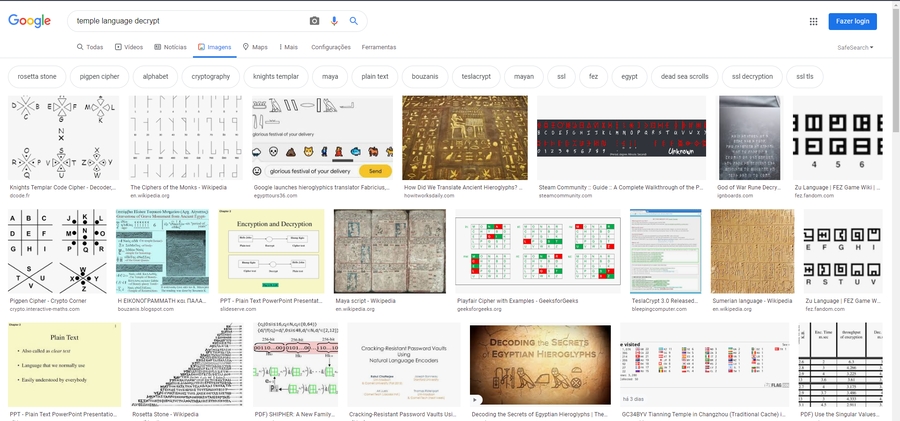Click the search box with temple language decrypt
This screenshot has width=900, height=421.
[x=185, y=21]
